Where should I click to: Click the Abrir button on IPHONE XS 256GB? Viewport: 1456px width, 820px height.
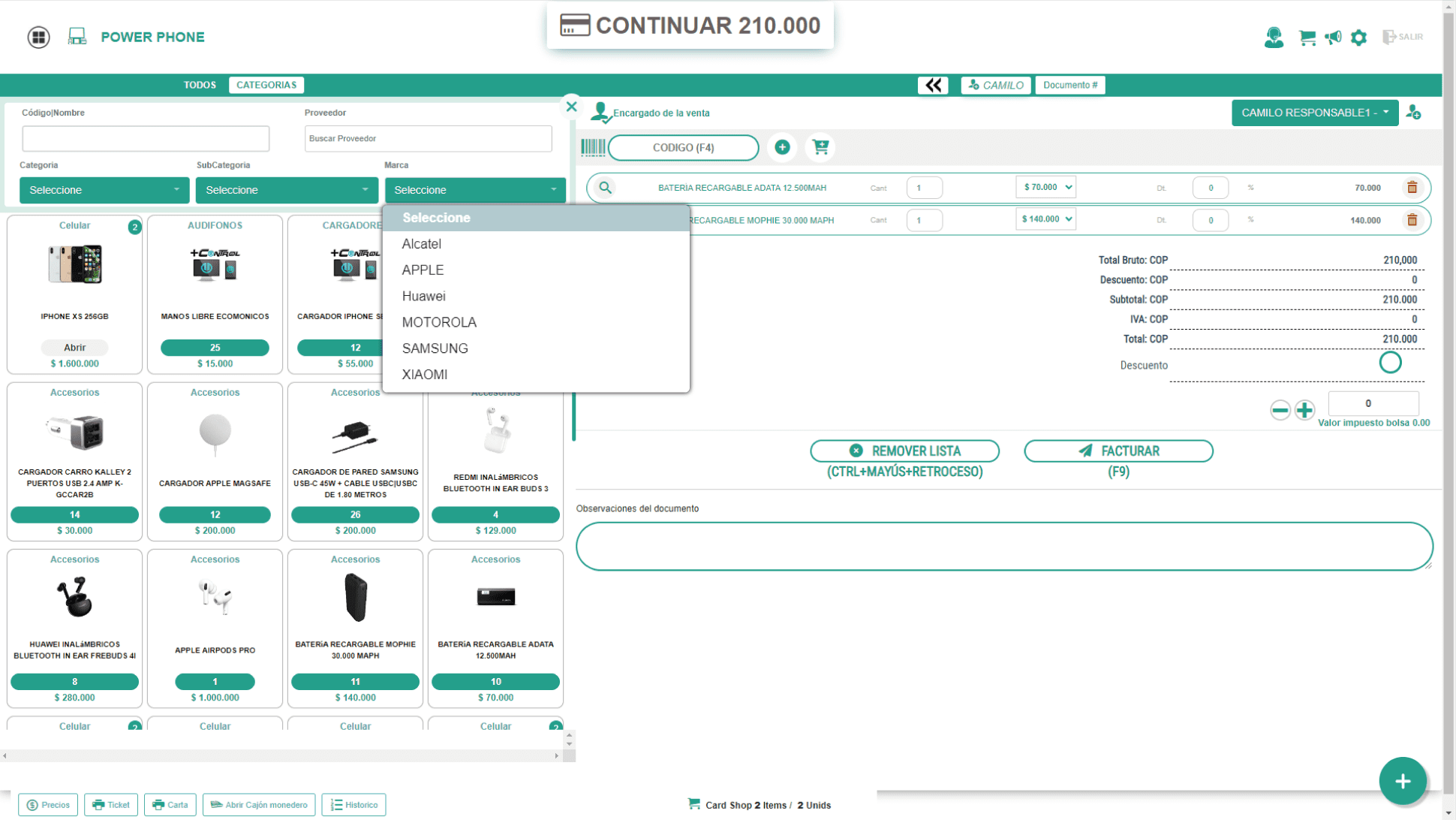coord(74,348)
